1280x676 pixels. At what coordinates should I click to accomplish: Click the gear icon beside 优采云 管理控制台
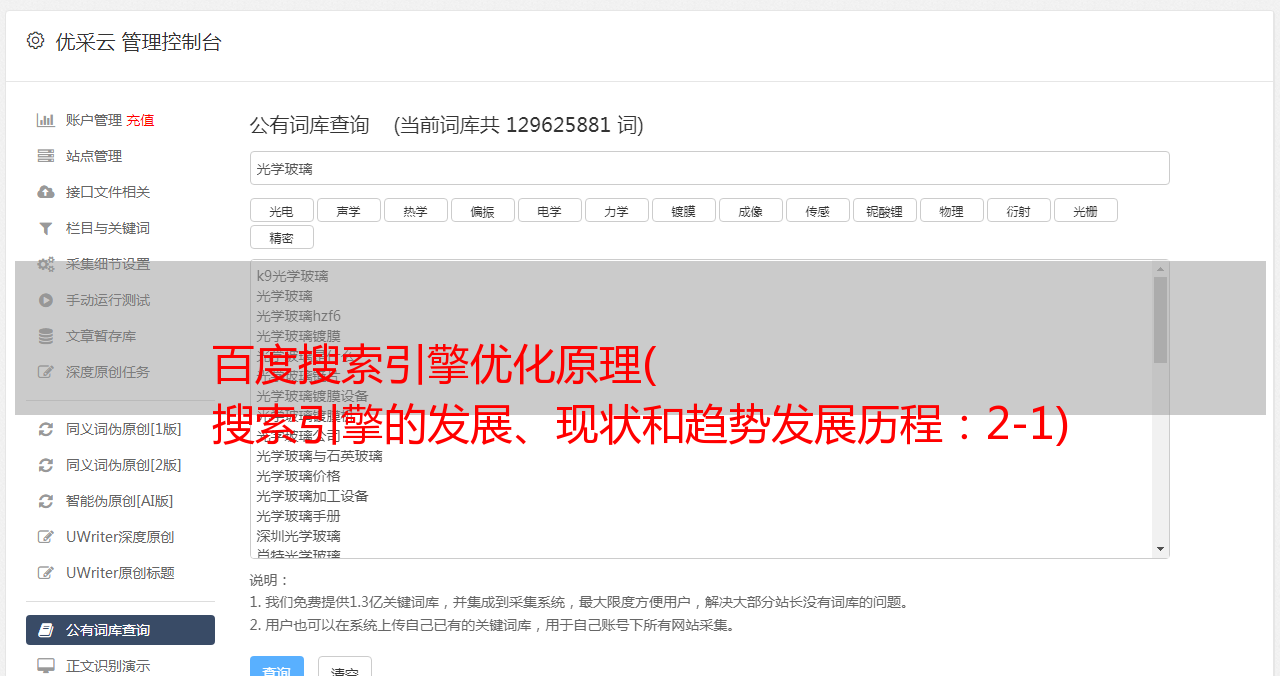tap(36, 41)
